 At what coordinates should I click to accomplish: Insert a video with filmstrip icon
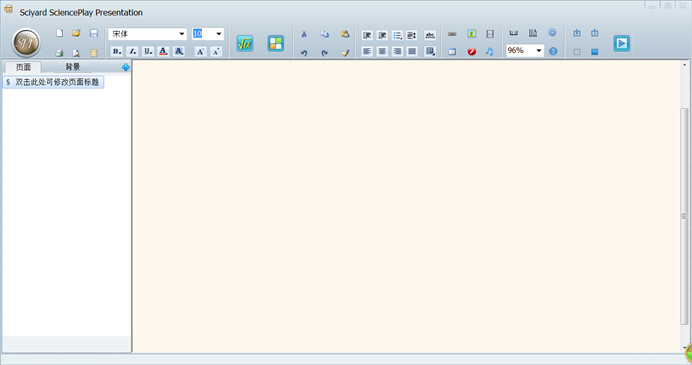(x=490, y=34)
